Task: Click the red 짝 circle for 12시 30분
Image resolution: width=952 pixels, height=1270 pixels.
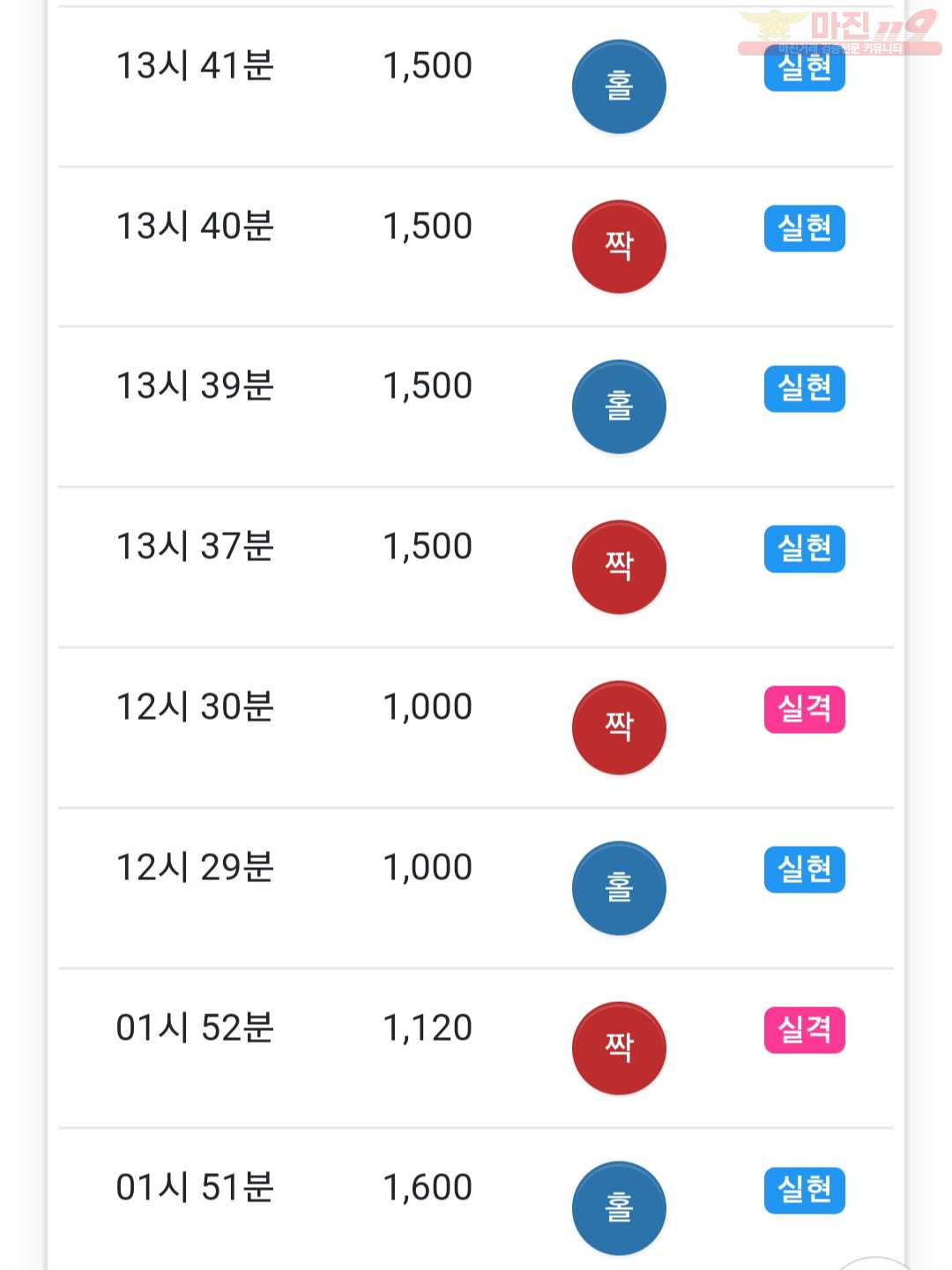Action: tap(619, 728)
